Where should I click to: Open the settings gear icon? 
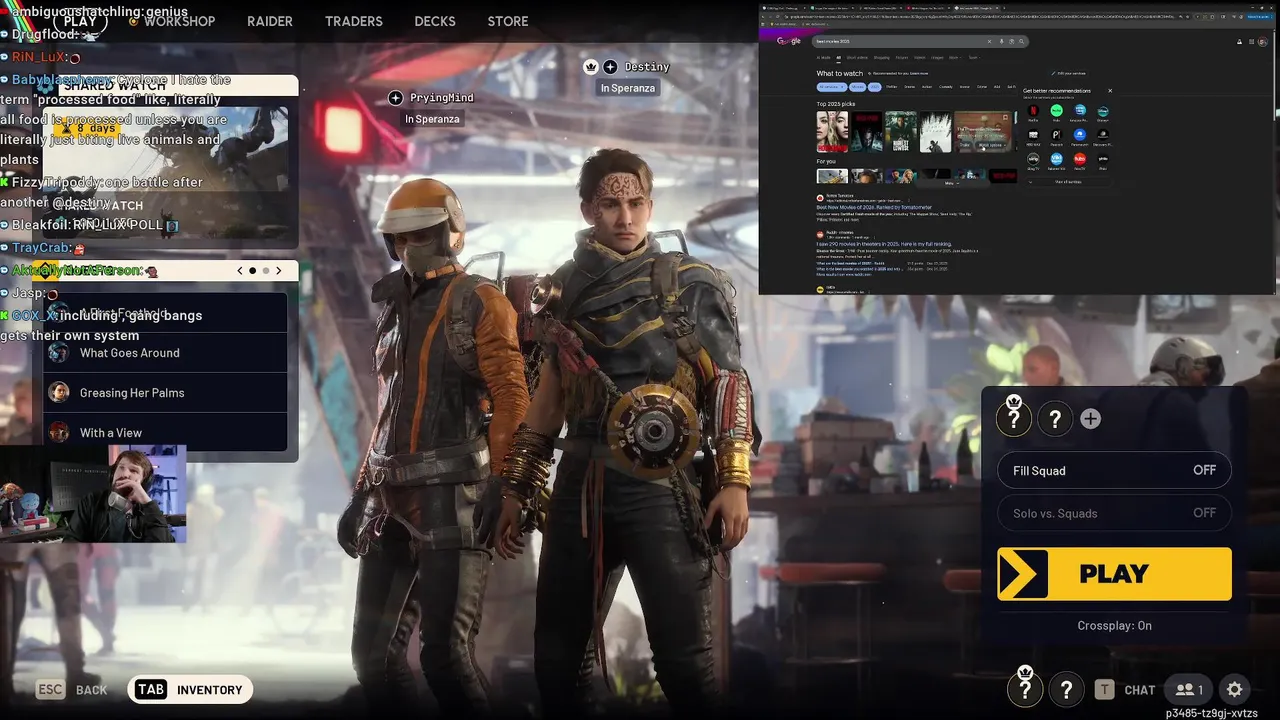(1235, 689)
